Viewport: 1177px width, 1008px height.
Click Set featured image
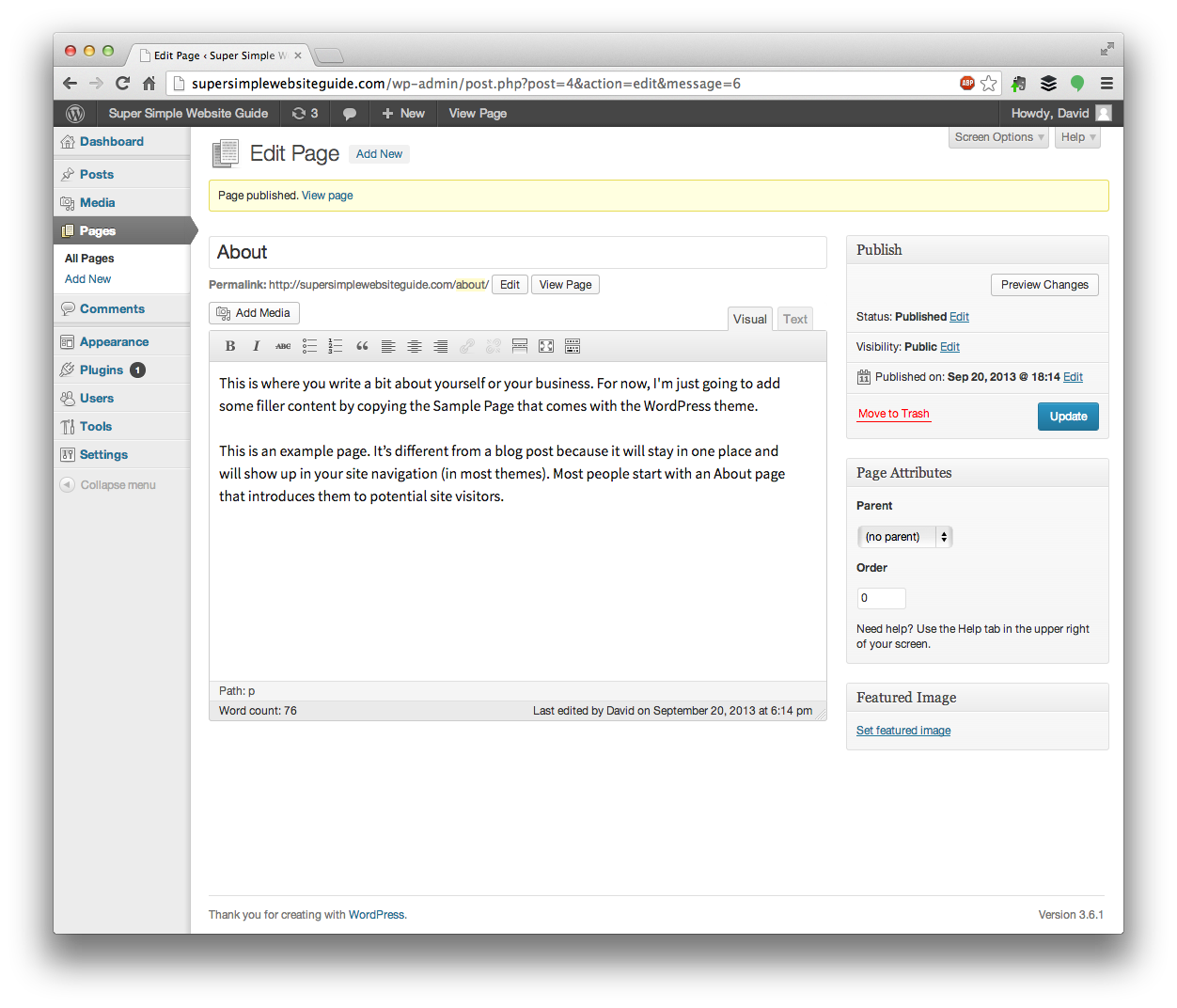(903, 731)
